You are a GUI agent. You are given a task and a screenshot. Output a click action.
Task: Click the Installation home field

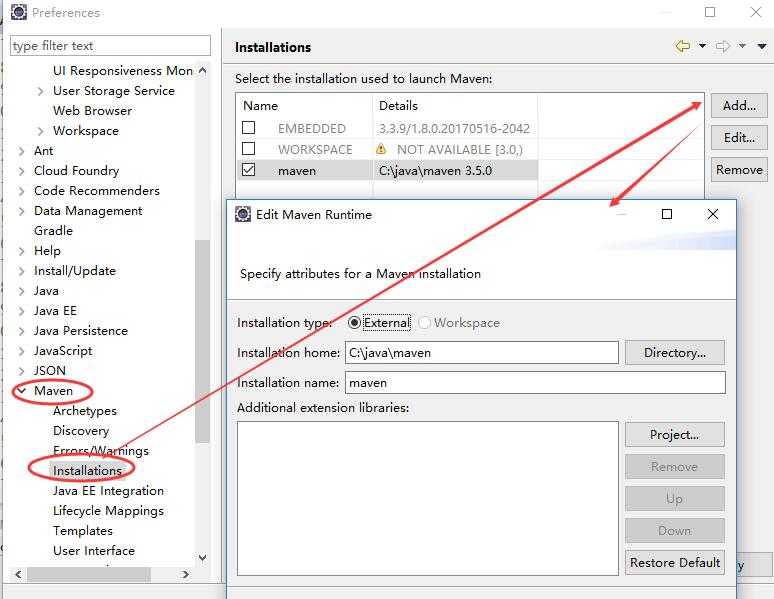[x=482, y=353]
